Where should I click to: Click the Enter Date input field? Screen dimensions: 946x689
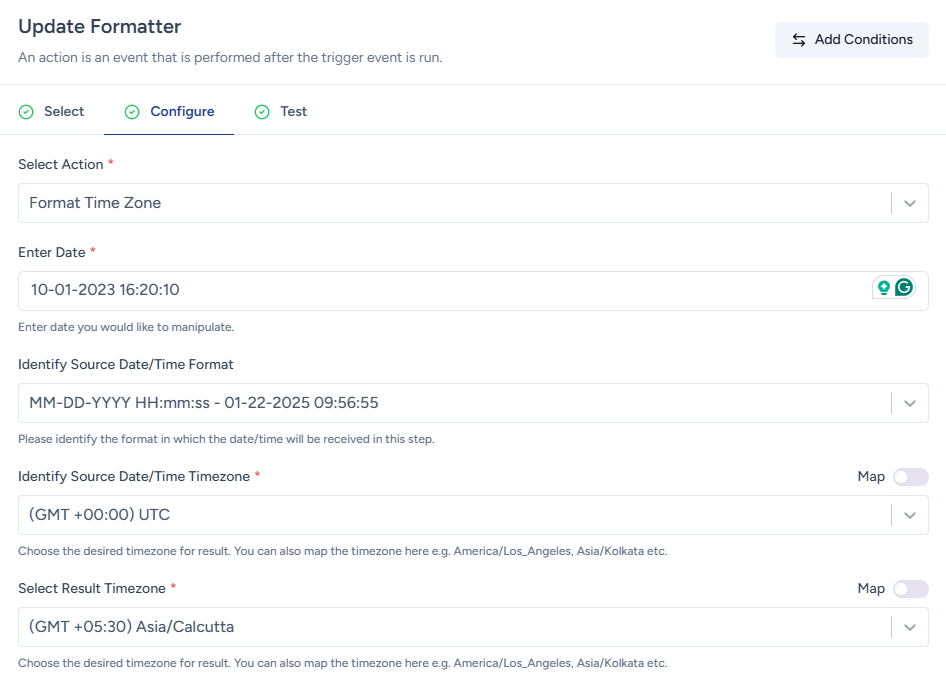click(x=440, y=290)
